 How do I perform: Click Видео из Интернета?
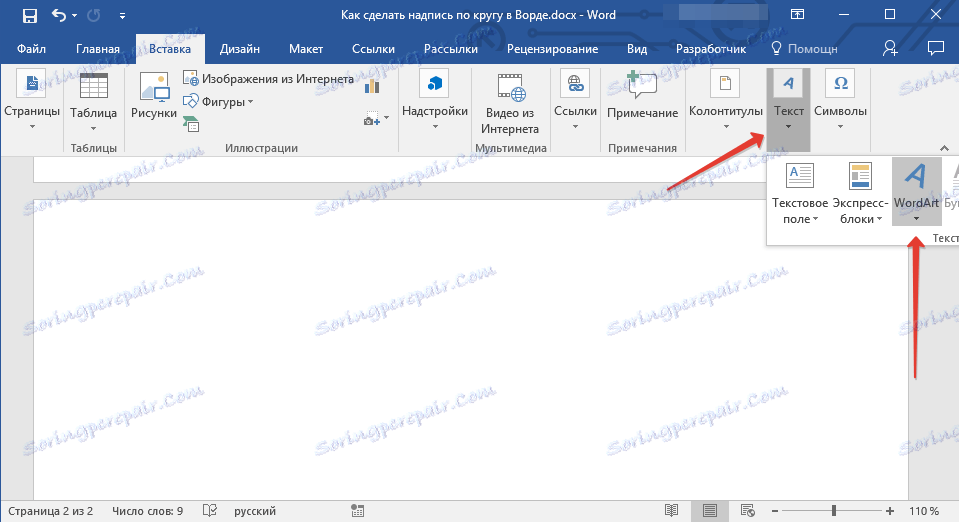tap(510, 104)
